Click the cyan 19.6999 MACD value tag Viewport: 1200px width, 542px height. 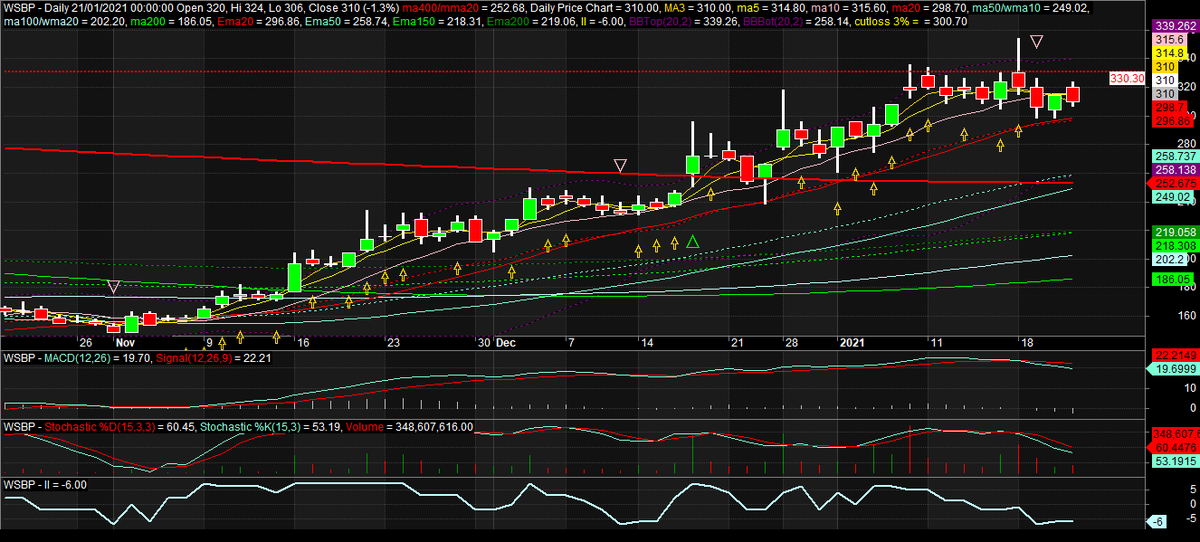pyautogui.click(x=1172, y=368)
